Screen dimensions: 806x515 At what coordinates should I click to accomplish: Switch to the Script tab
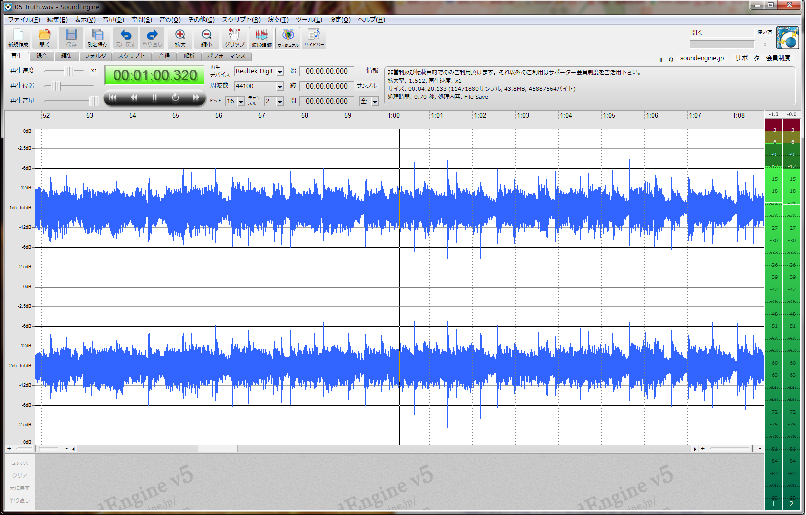132,56
